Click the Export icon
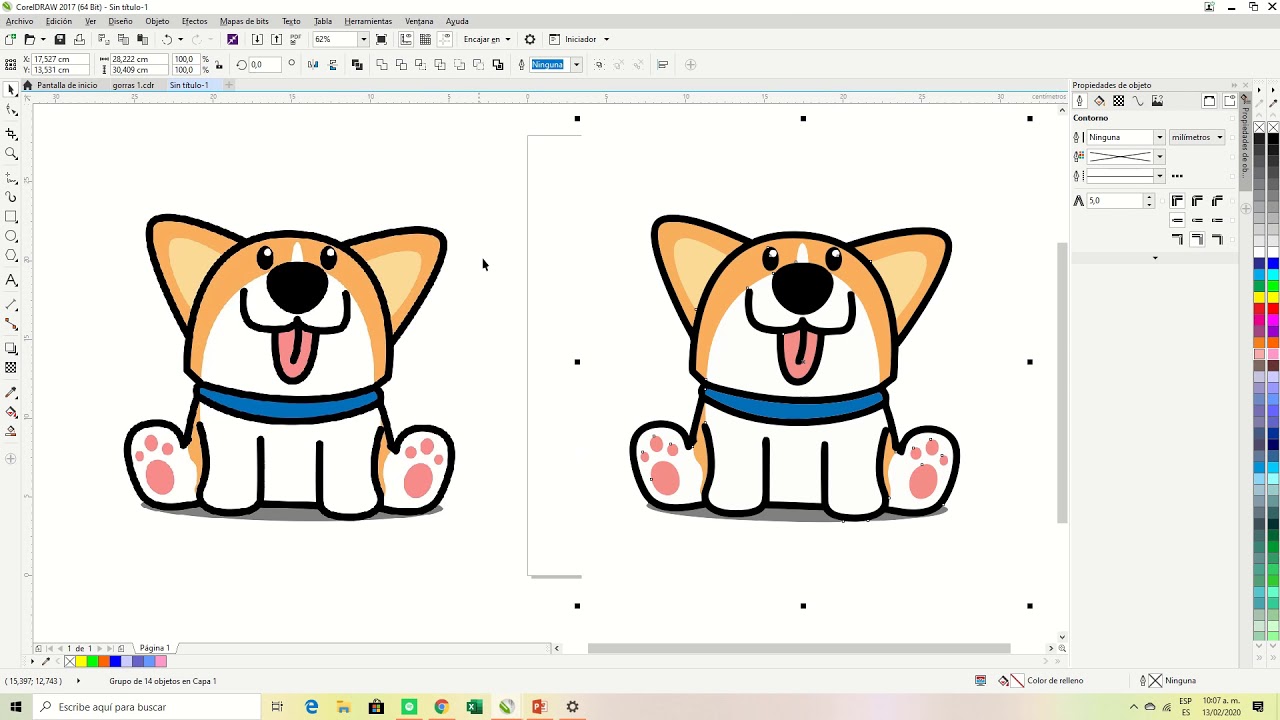Viewport: 1280px width, 720px height. click(276, 39)
